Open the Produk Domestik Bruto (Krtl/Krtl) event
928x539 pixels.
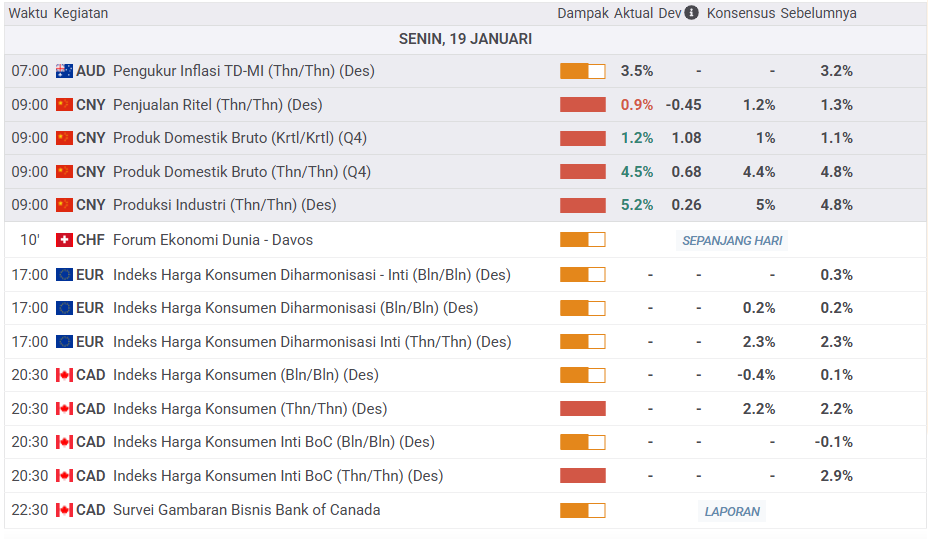click(241, 138)
